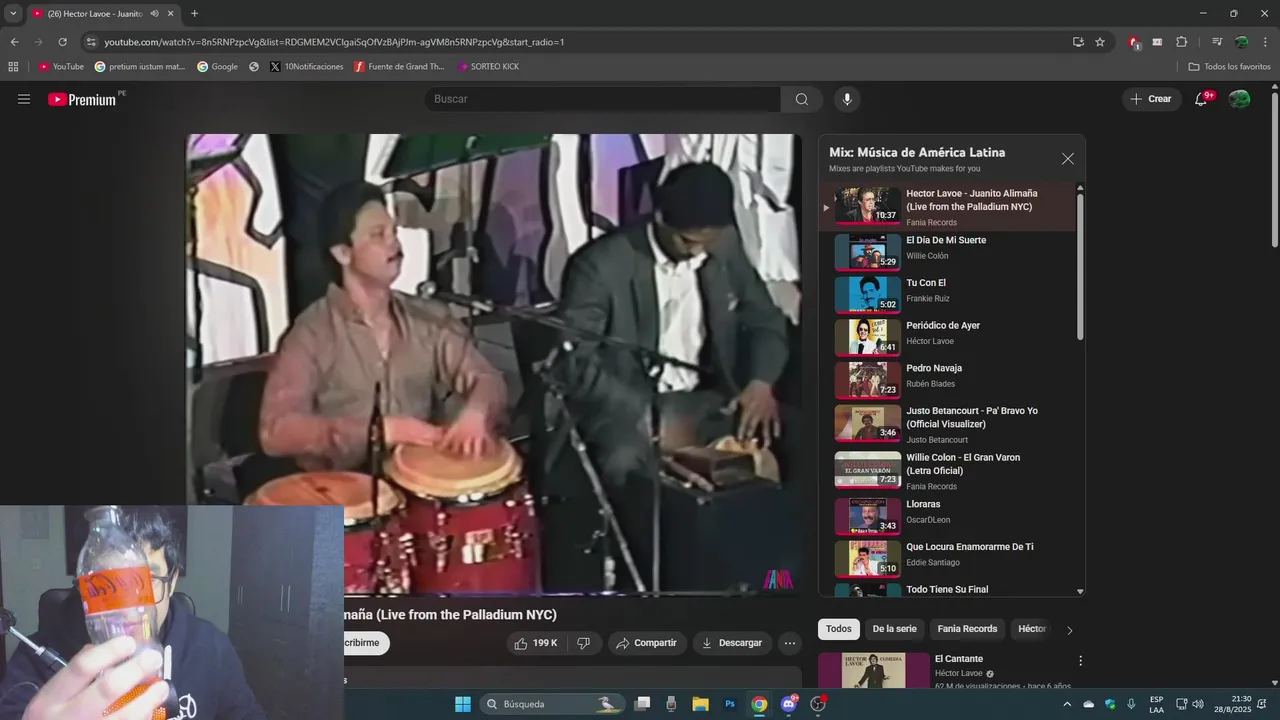Select the De la serie chip
1280x720 pixels.
(894, 629)
